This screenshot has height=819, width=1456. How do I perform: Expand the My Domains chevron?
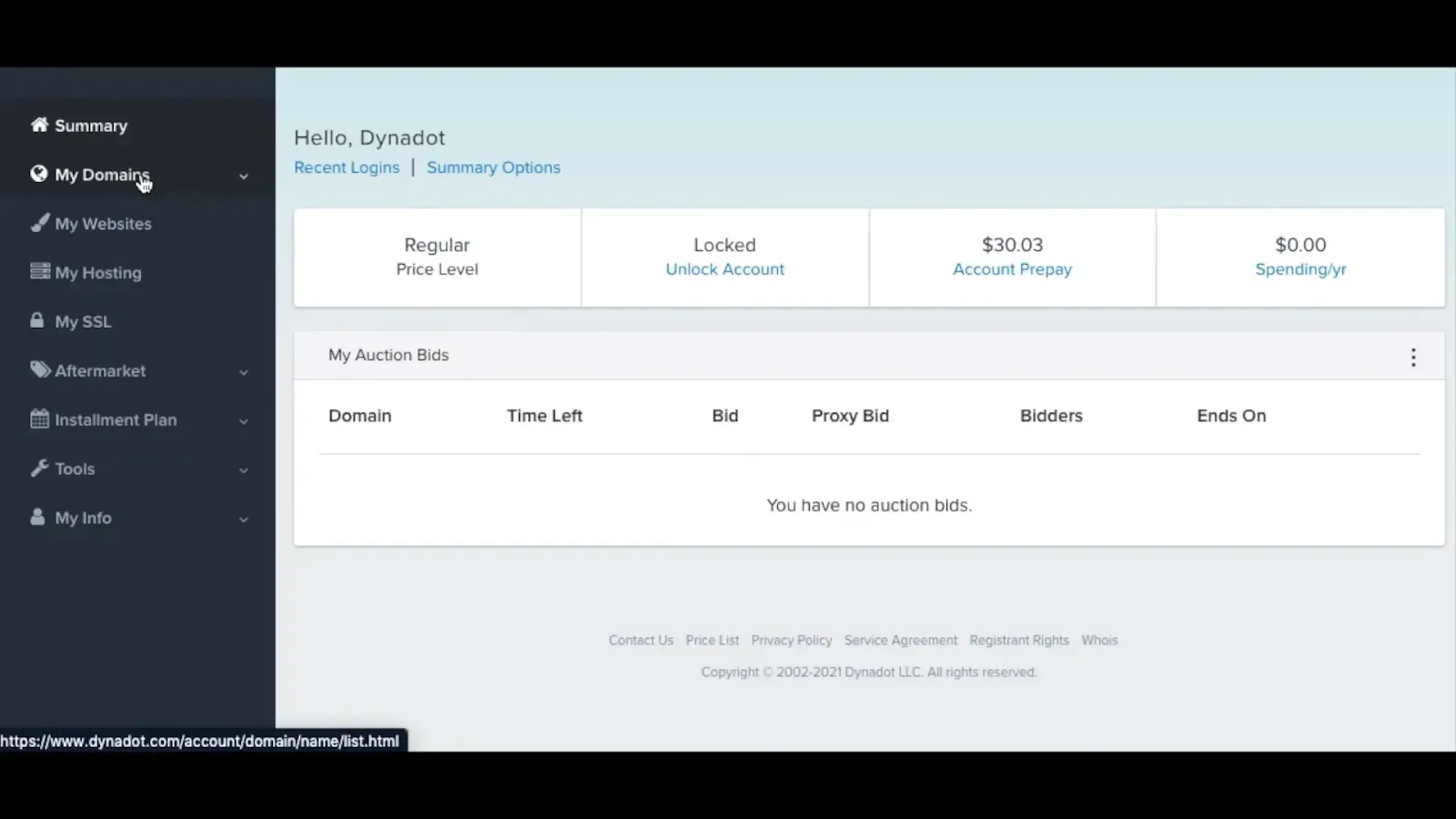[243, 177]
